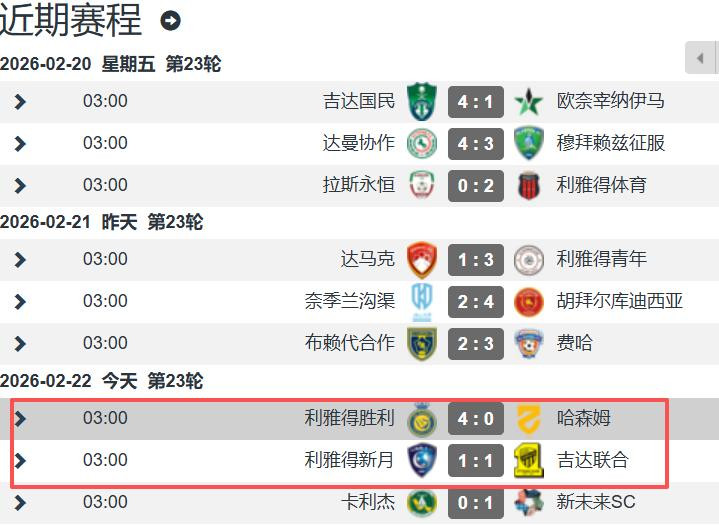Open 新未来SC team page link

pyautogui.click(x=596, y=502)
